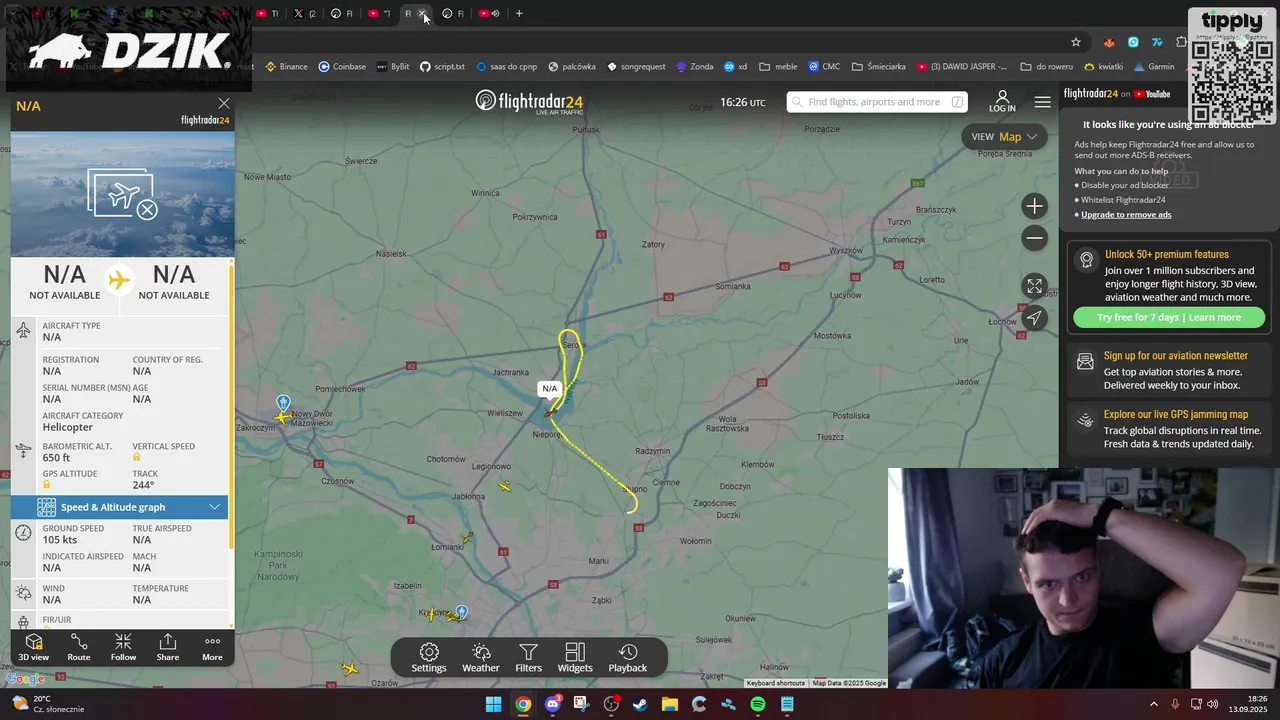This screenshot has height=720, width=1280.
Task: Open Spotify from the taskbar
Action: (x=758, y=704)
